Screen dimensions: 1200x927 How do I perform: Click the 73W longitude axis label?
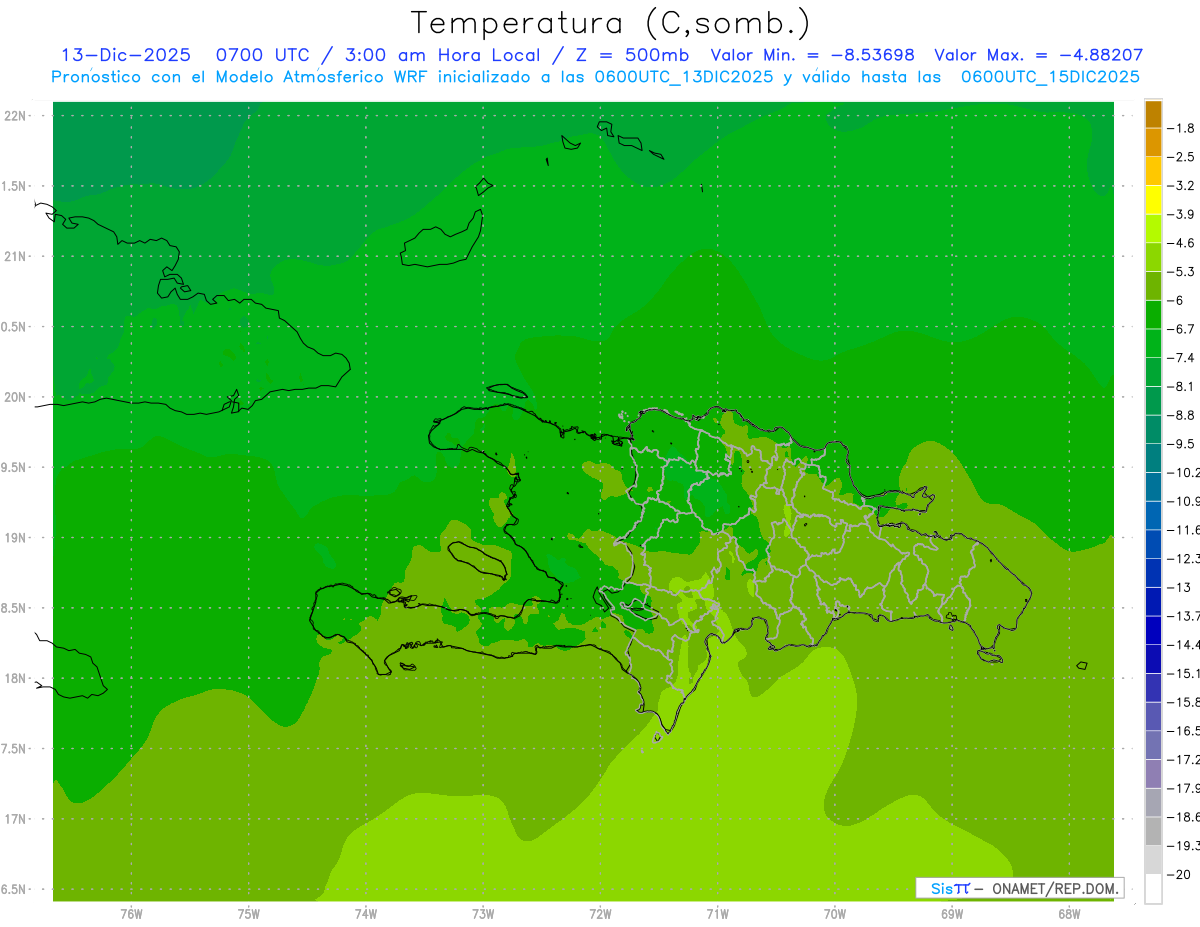coord(483,913)
